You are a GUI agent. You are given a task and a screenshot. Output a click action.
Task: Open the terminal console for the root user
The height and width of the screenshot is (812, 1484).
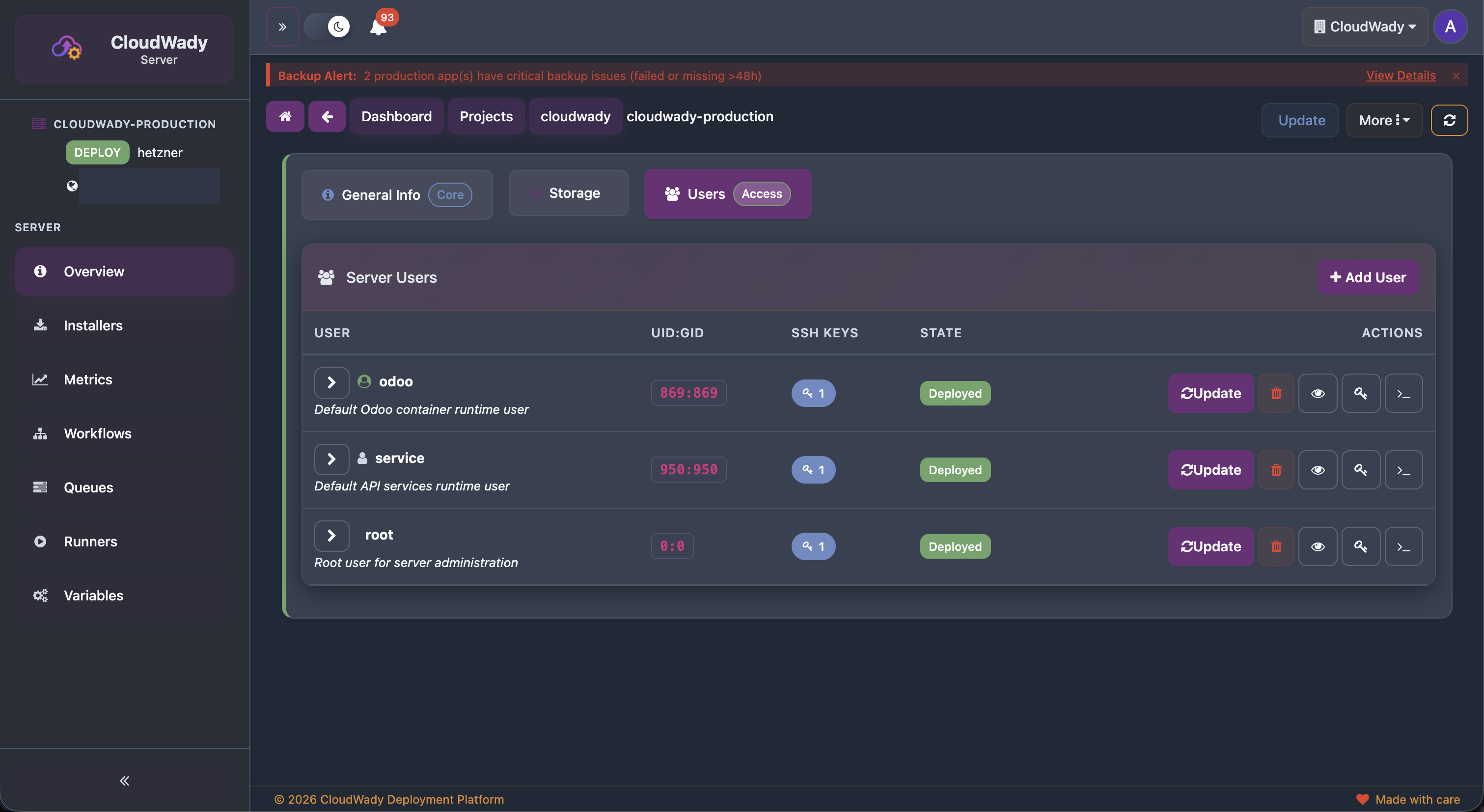point(1403,546)
